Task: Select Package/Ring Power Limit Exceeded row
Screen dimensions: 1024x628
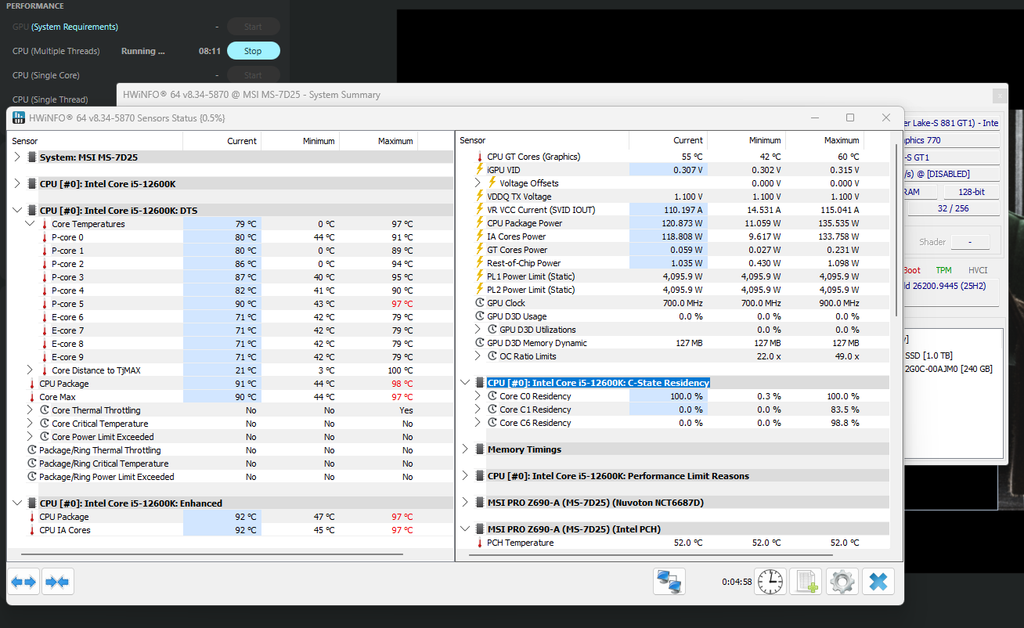Action: coord(230,477)
